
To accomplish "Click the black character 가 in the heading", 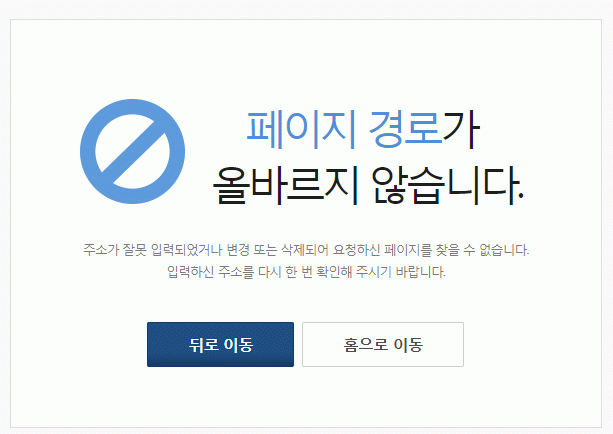I will (x=461, y=130).
